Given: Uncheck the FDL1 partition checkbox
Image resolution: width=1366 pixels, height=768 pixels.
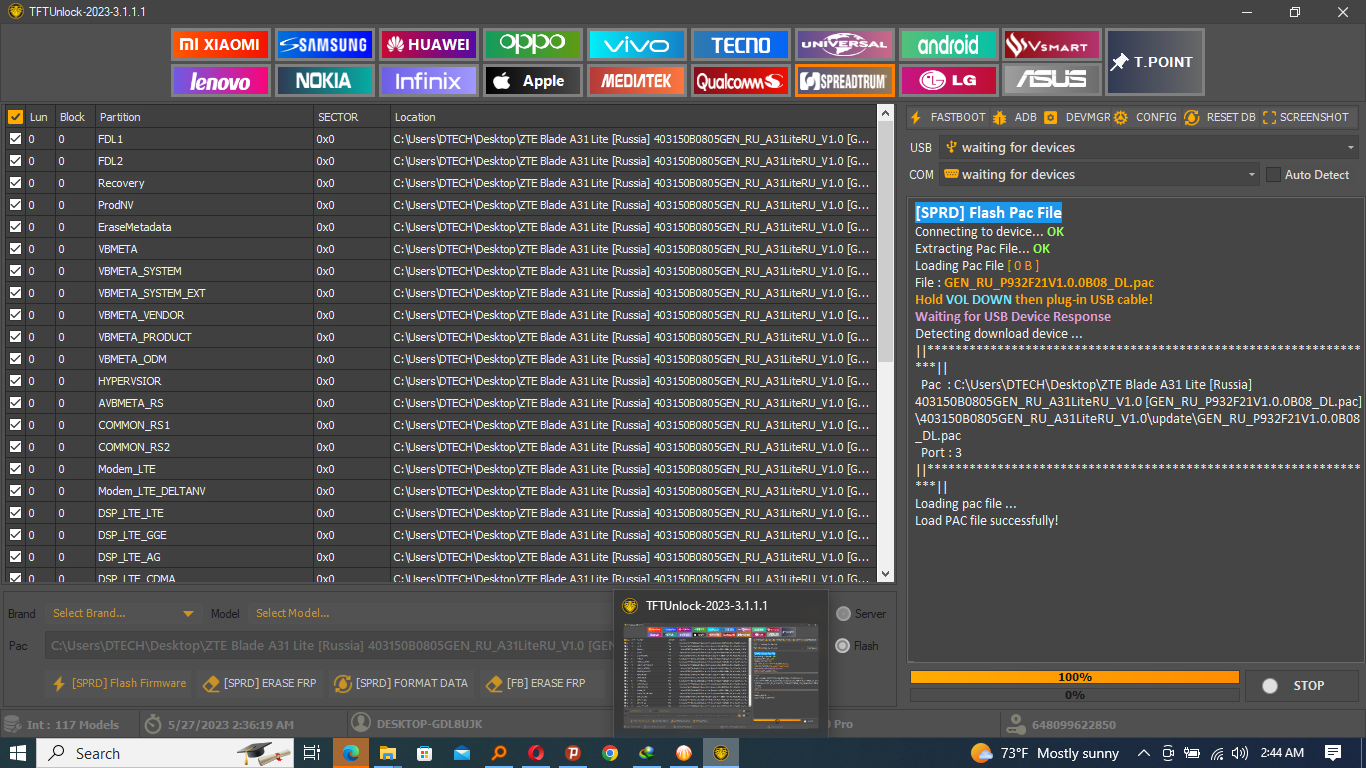Looking at the screenshot, I should click(15, 139).
